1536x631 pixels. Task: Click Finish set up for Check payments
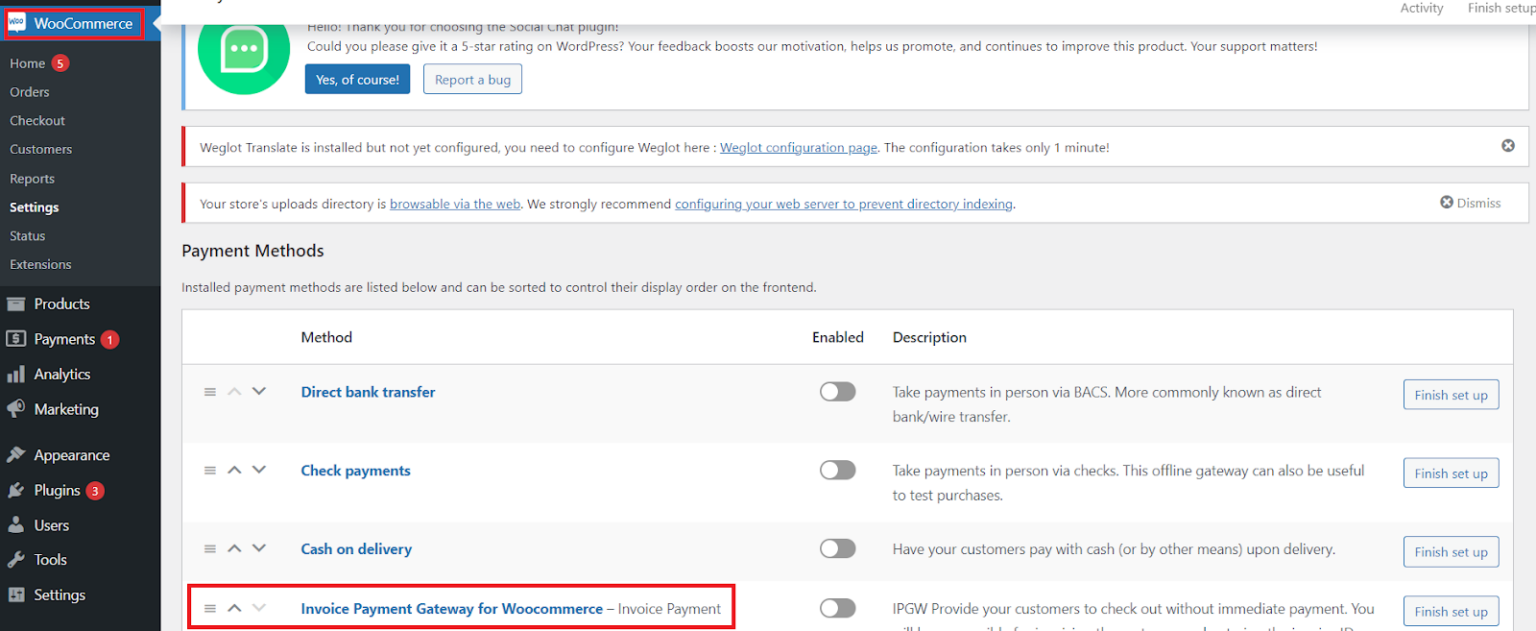[x=1451, y=472]
